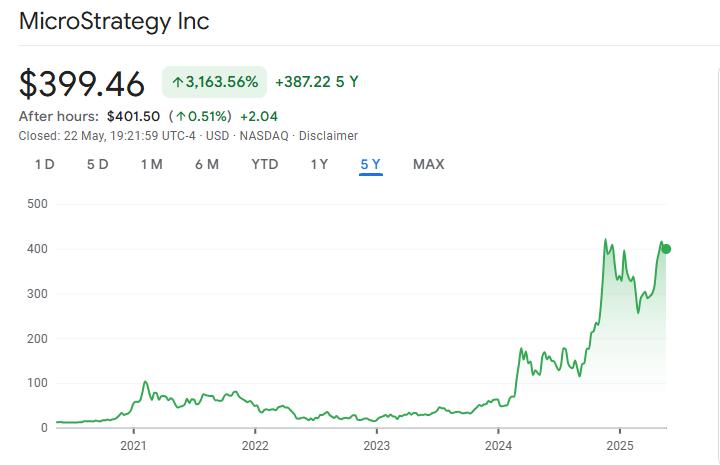The height and width of the screenshot is (465, 720).
Task: Click the green endpoint dot on chart
Action: [666, 249]
